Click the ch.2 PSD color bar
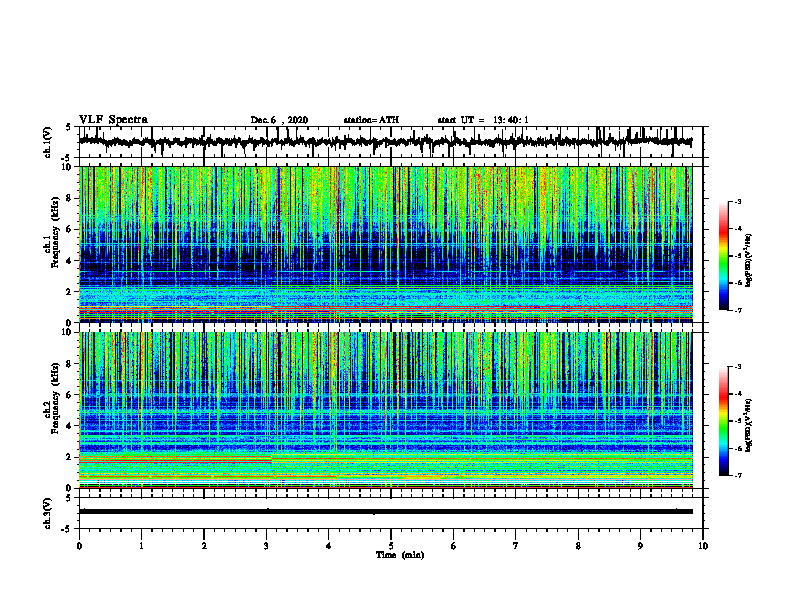The image size is (792, 612). point(724,421)
